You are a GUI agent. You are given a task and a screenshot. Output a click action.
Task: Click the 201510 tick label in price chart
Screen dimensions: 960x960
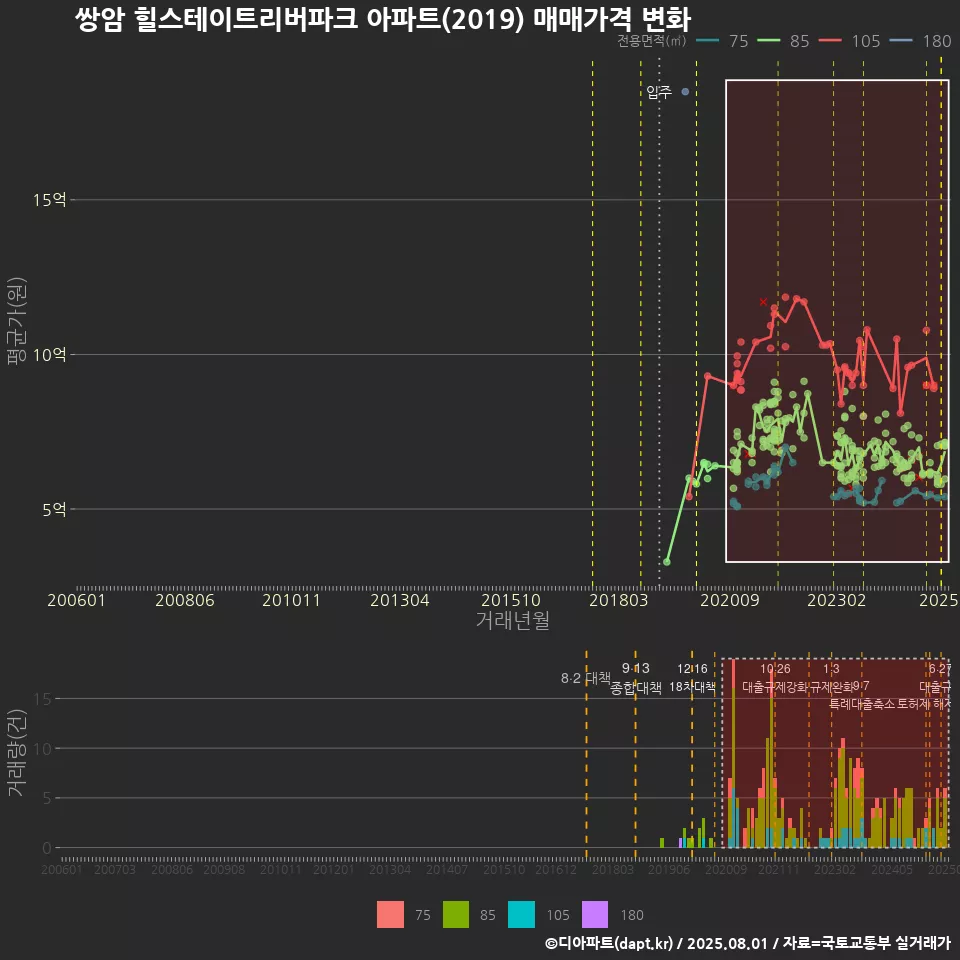click(511, 600)
